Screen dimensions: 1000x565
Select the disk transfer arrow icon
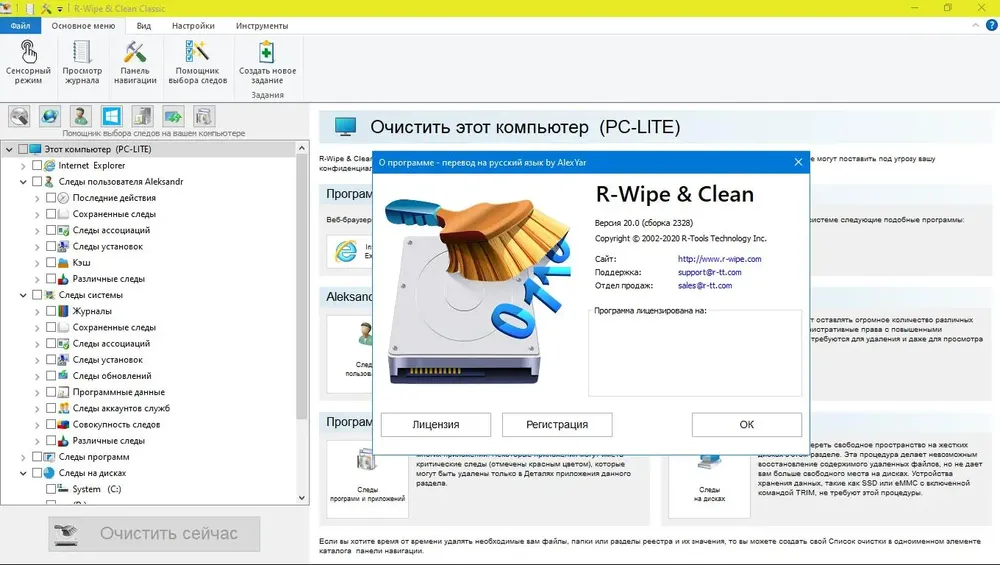173,117
